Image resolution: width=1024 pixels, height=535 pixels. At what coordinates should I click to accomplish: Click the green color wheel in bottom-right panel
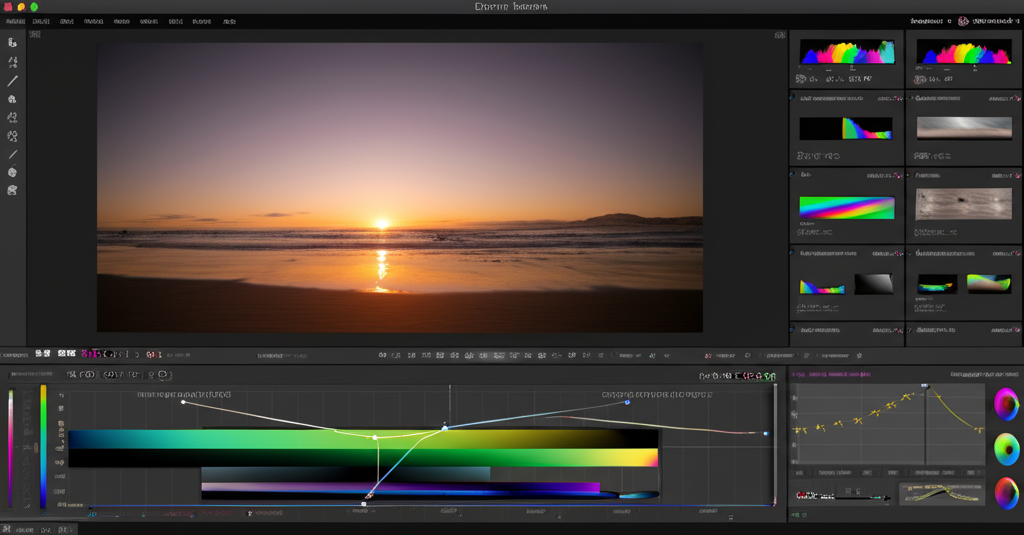pyautogui.click(x=1006, y=449)
